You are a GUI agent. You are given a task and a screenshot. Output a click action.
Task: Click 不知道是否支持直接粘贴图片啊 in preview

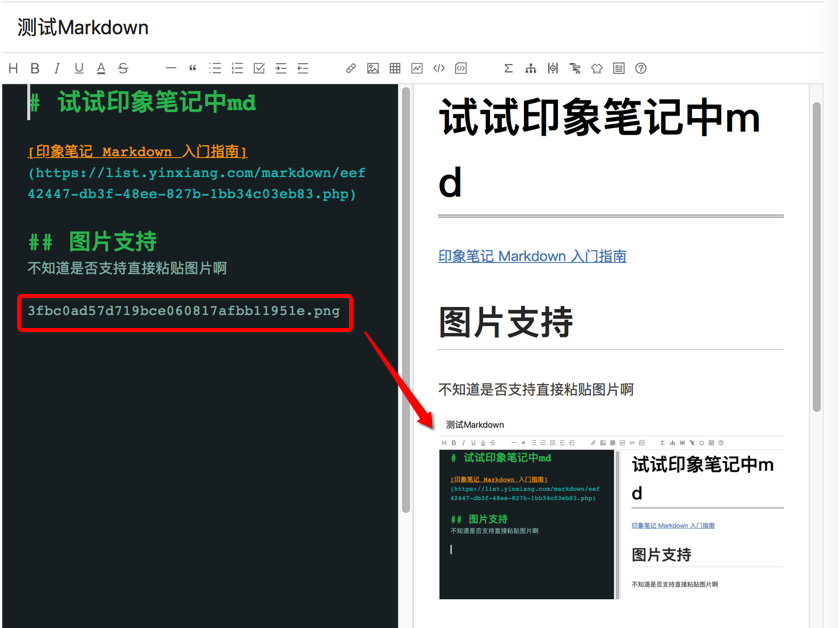click(x=536, y=390)
